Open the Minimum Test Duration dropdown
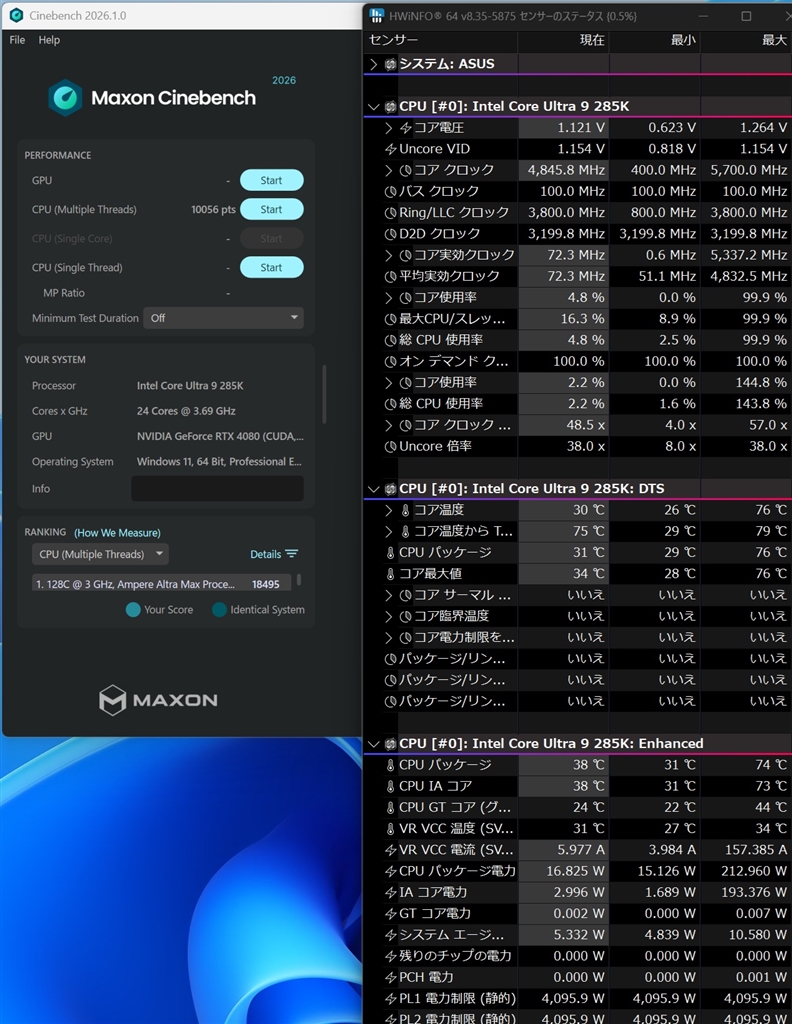 223,318
